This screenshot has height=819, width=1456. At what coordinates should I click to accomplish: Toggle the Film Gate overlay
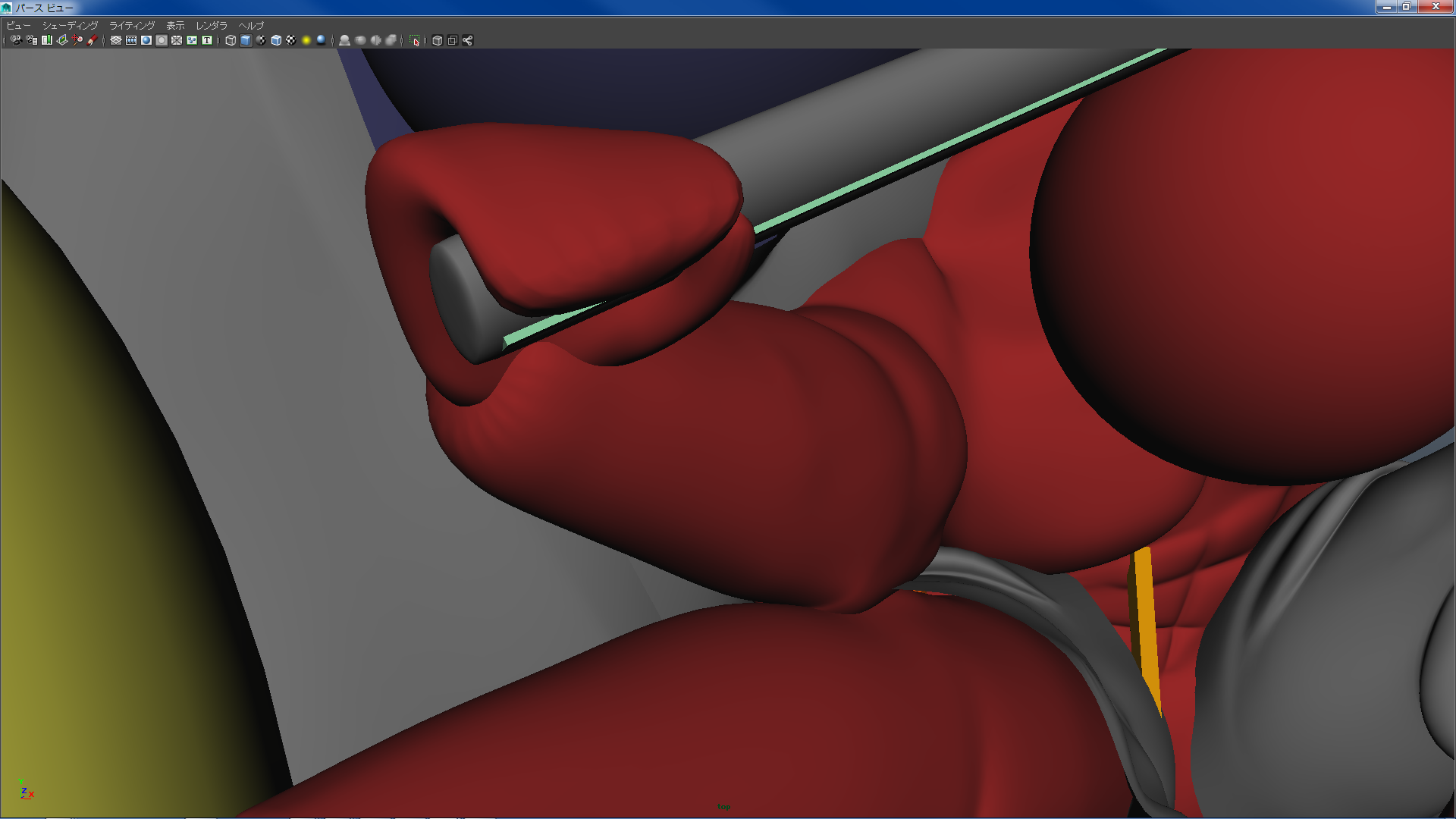coord(131,40)
